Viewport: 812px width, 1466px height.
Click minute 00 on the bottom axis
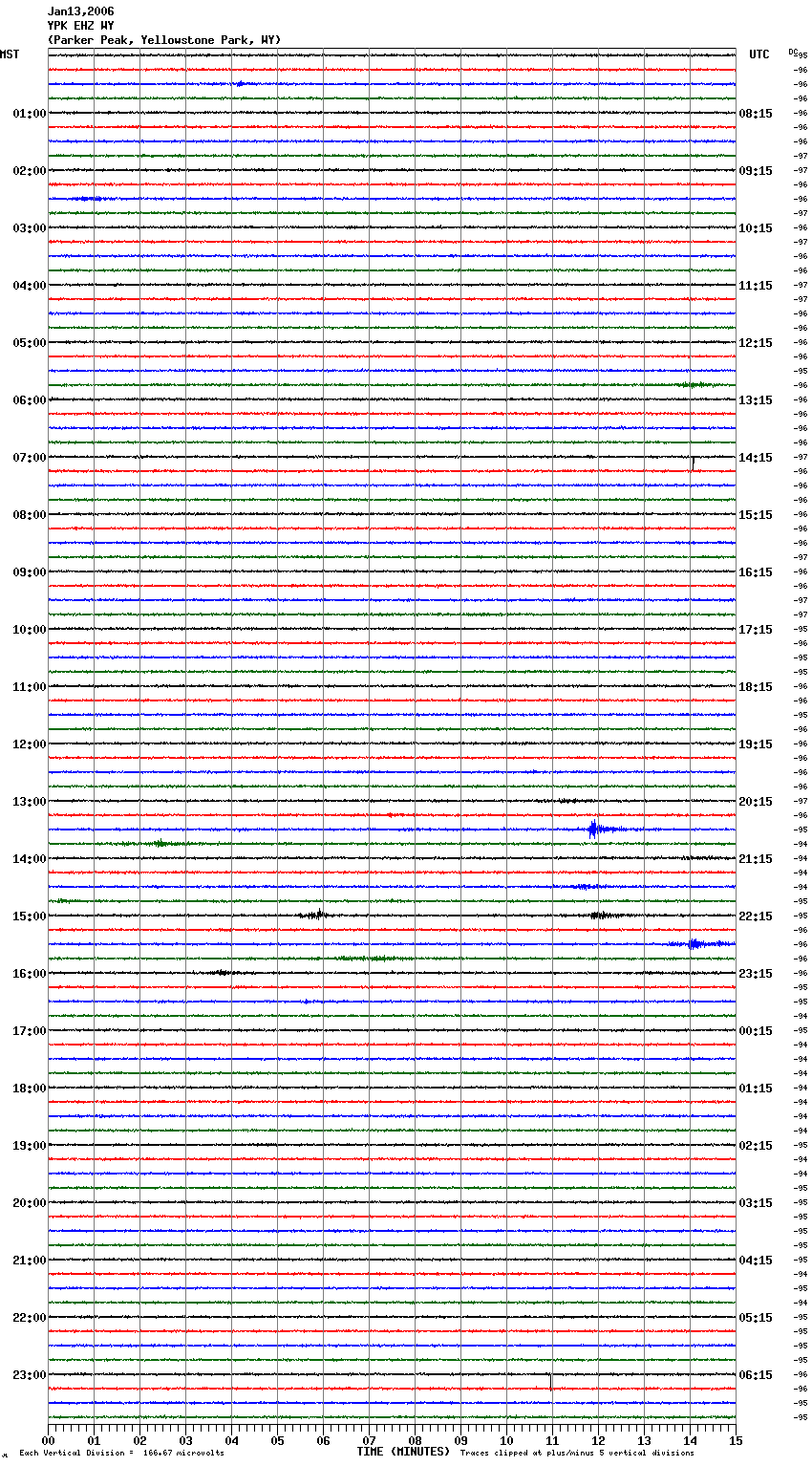48,1440
